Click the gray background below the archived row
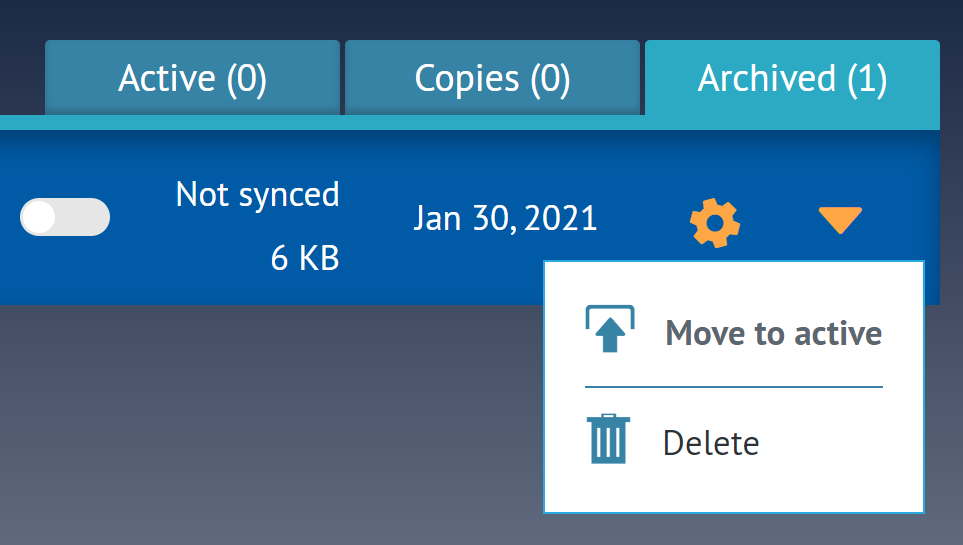The width and height of the screenshot is (963, 545). coord(270,420)
